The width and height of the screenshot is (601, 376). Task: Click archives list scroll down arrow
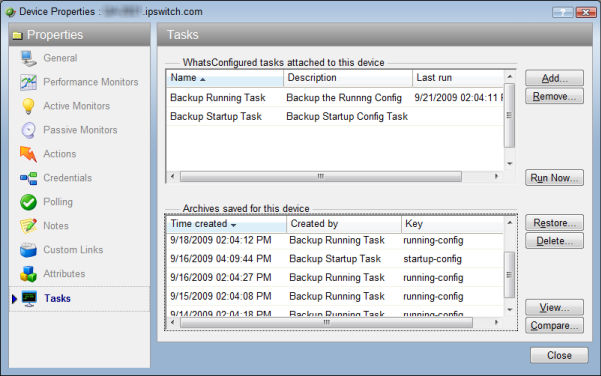[x=509, y=310]
